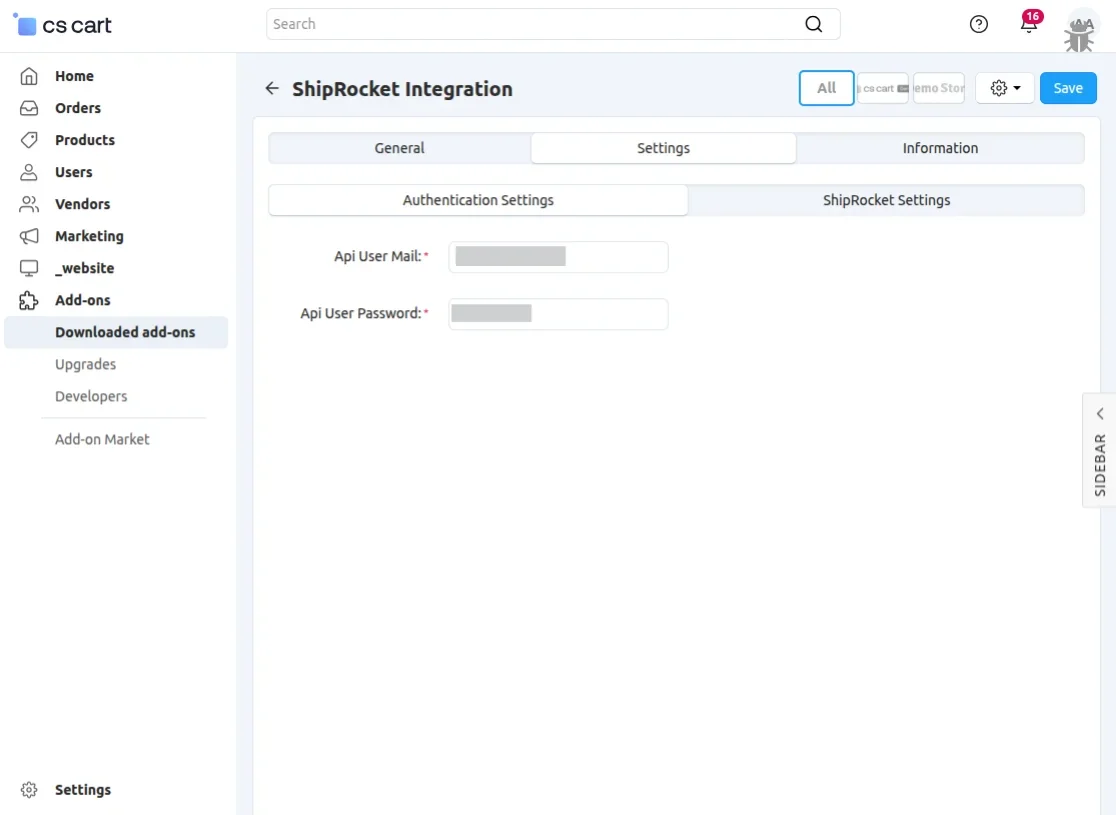Click the Marketing megaphone icon

click(29, 236)
